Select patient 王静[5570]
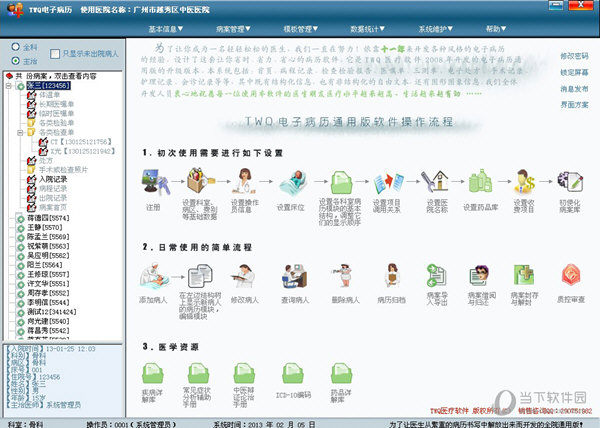 (44, 228)
